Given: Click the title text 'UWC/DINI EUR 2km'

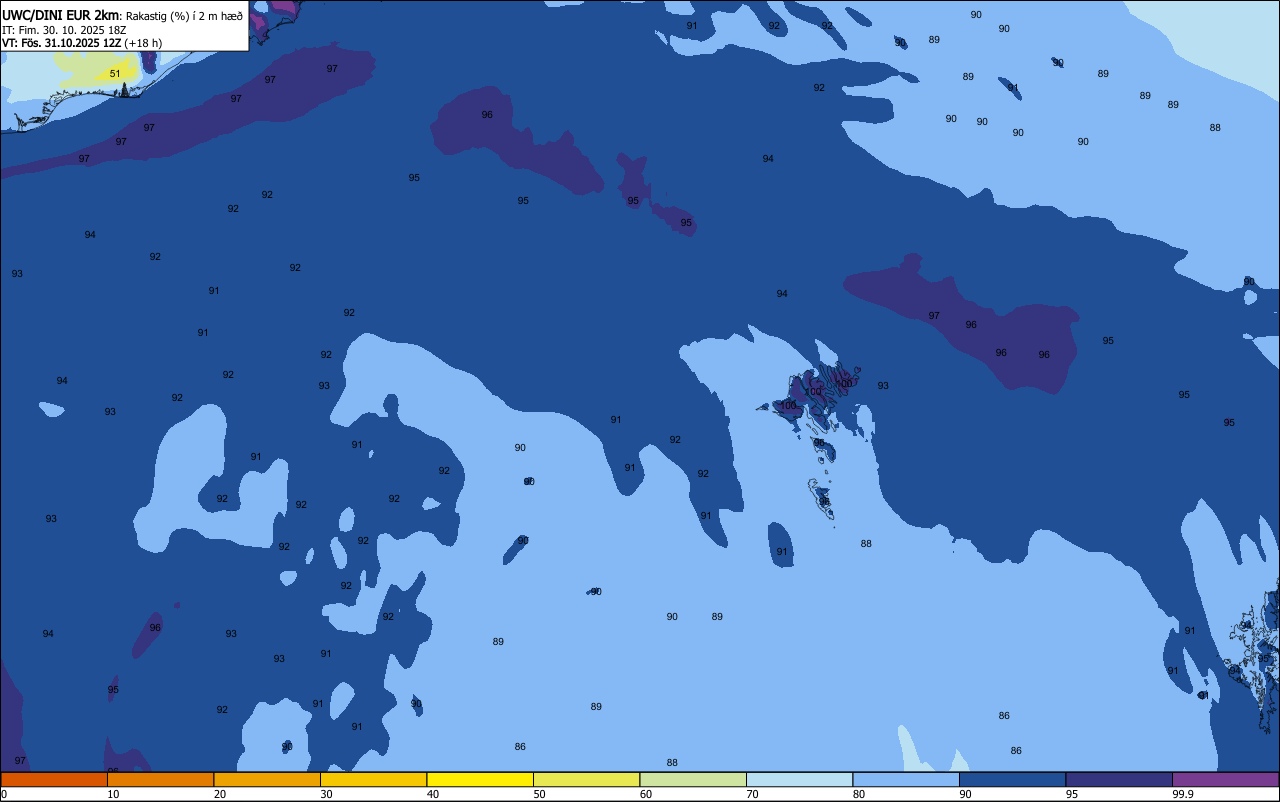Looking at the screenshot, I should pos(61,15).
